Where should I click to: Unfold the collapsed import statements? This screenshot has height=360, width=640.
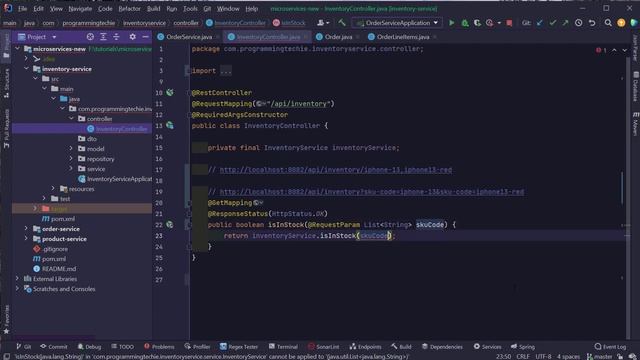coord(226,71)
